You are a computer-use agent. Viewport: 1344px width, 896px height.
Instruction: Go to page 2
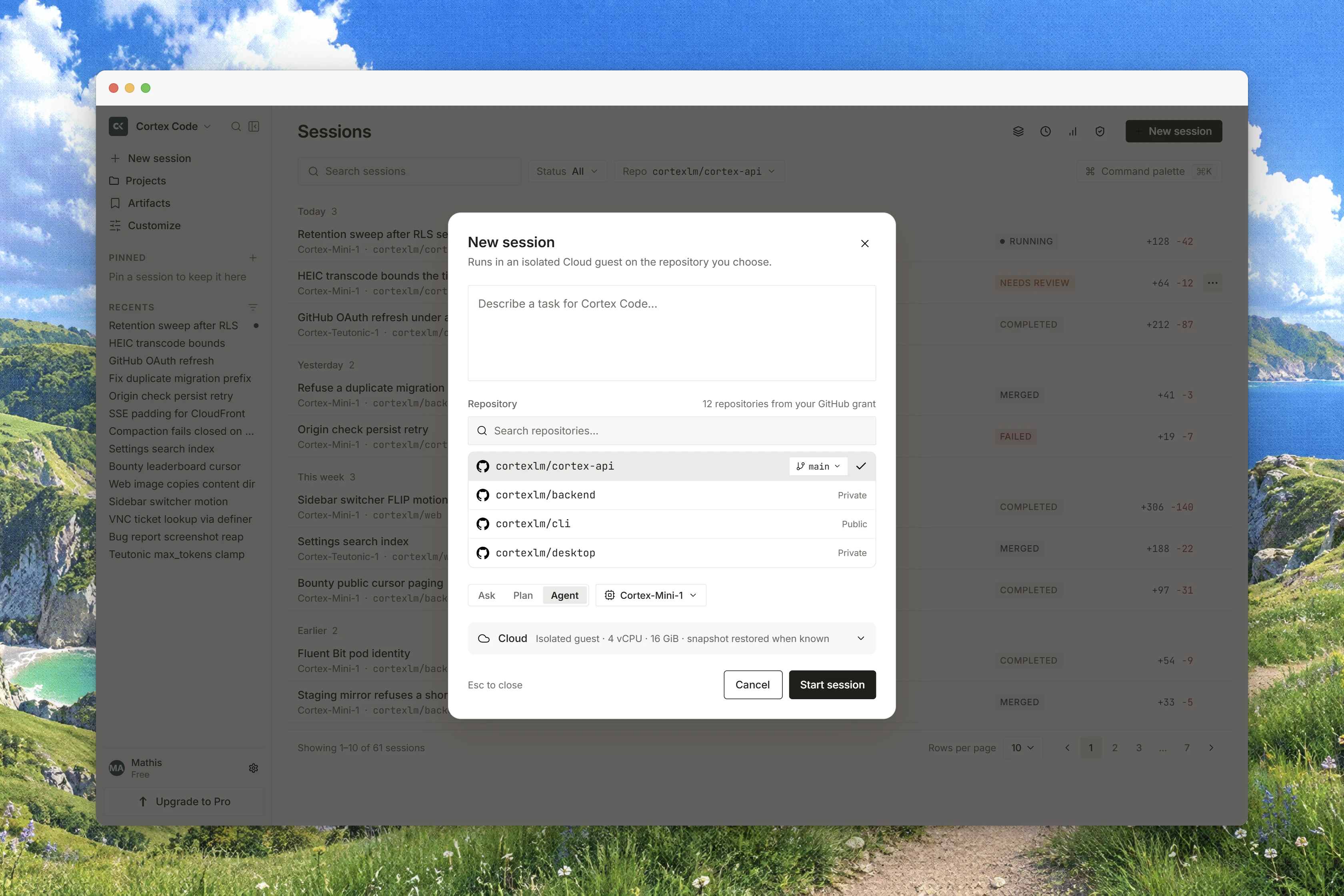tap(1115, 748)
